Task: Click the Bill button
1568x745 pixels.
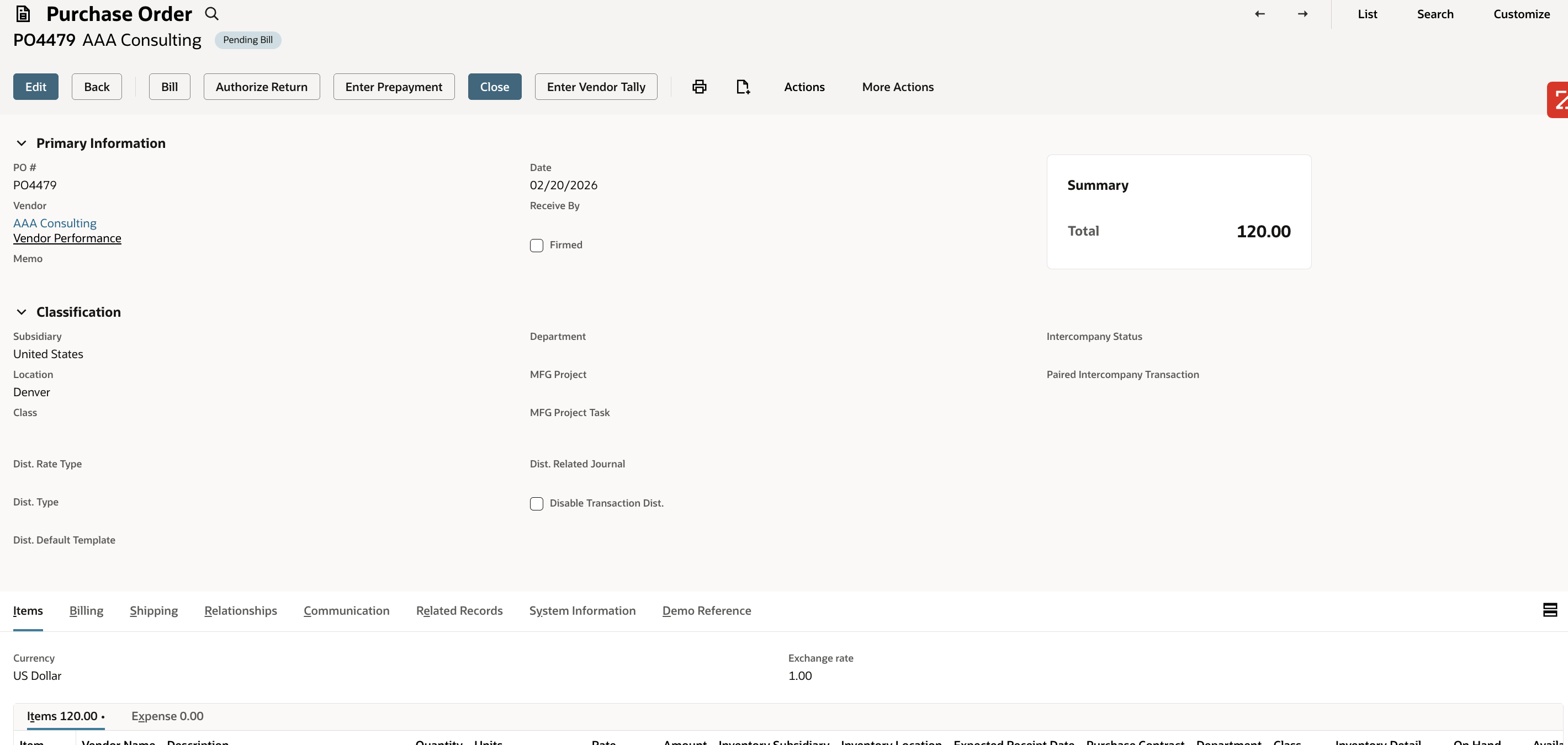Action: [x=169, y=86]
